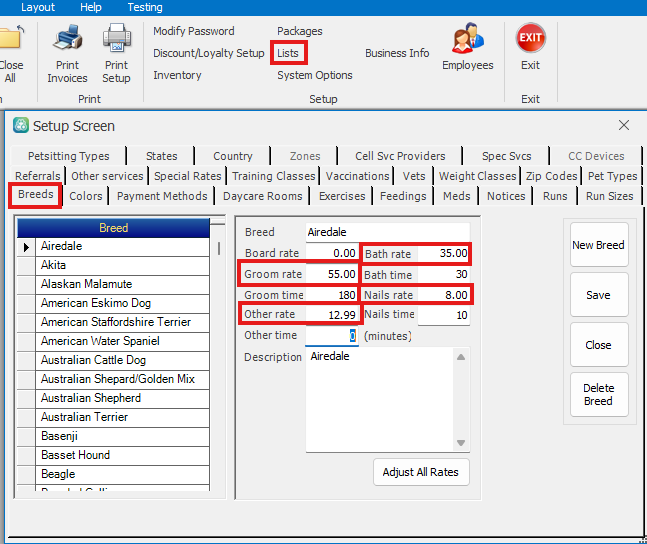Switch to the Referrals tab
This screenshot has width=647, height=544.
pos(38,176)
